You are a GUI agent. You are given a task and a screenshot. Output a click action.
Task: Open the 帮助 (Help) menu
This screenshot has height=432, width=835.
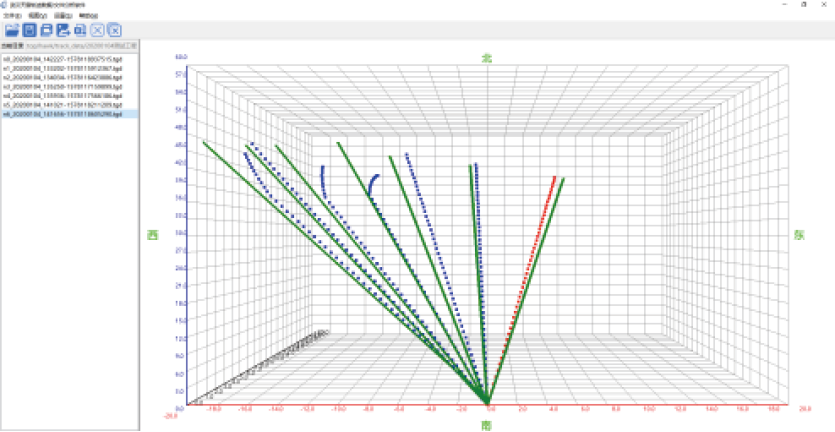[x=88, y=17]
